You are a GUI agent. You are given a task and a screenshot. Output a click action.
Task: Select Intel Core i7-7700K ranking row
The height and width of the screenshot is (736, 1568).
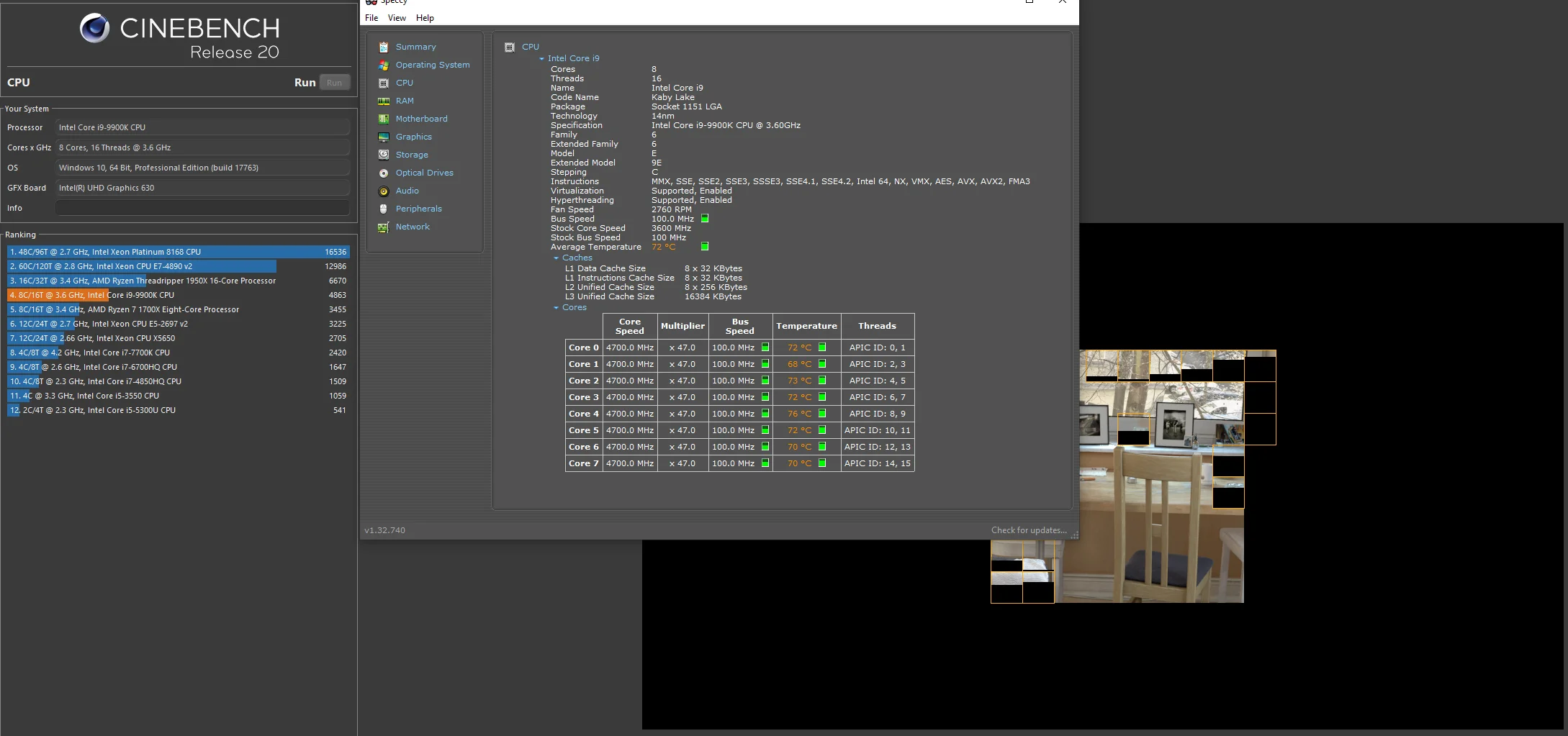pos(179,353)
